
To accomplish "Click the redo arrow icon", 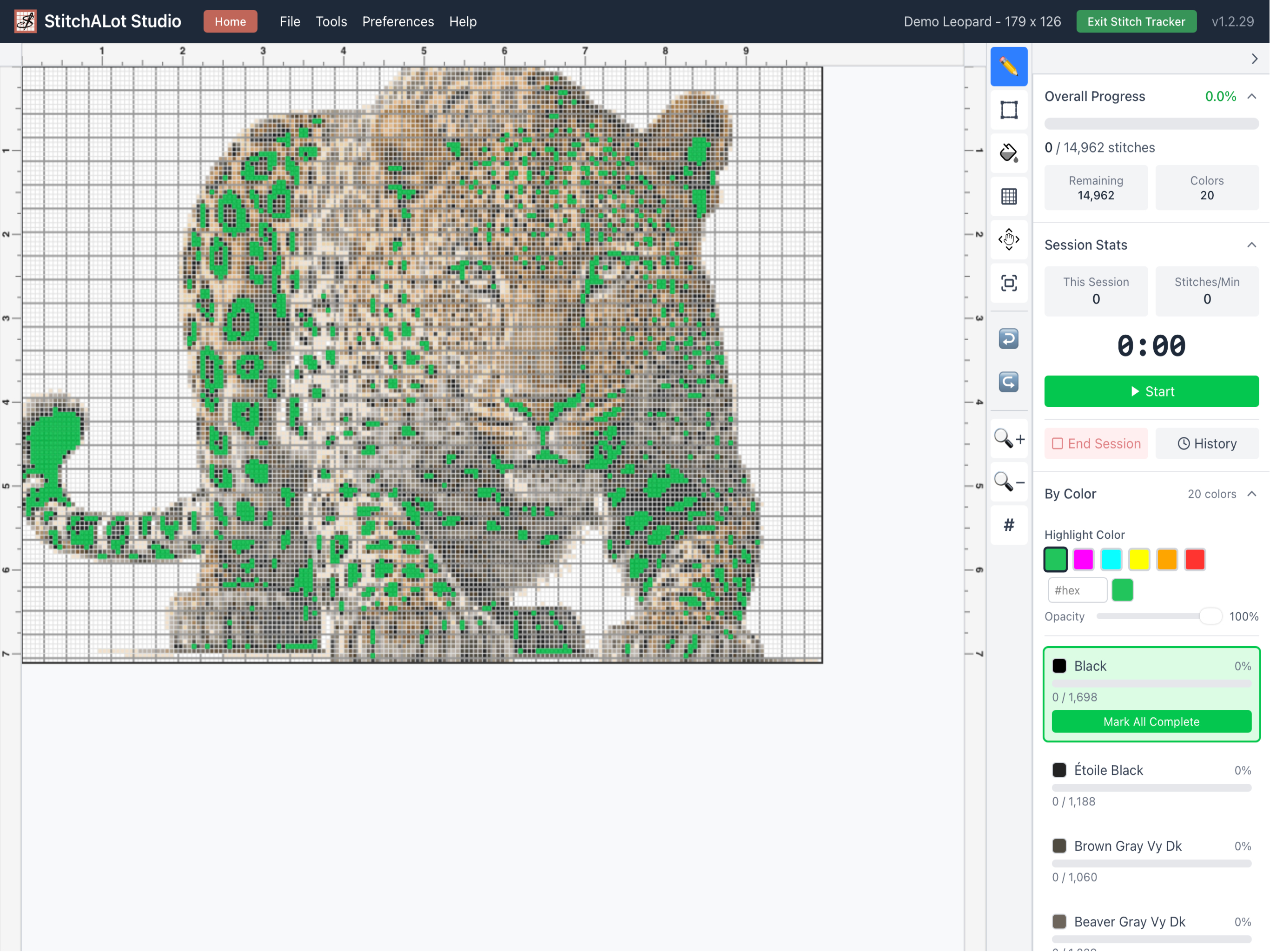I will click(x=1009, y=382).
